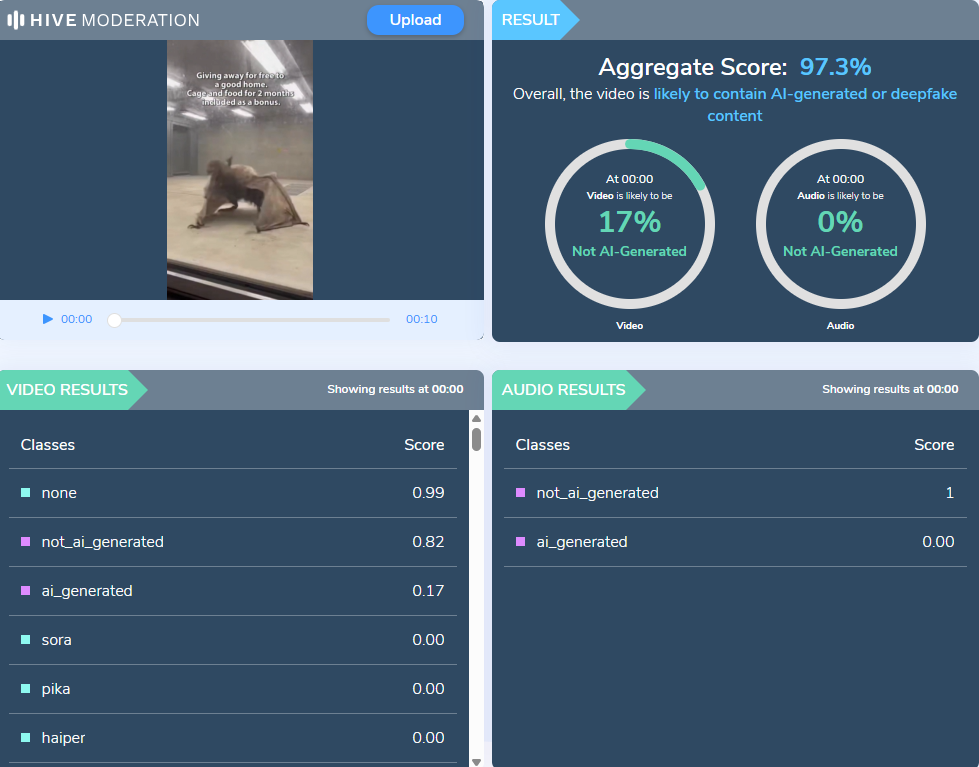
Task: Click the video ai_generated class marker
Action: (25, 591)
